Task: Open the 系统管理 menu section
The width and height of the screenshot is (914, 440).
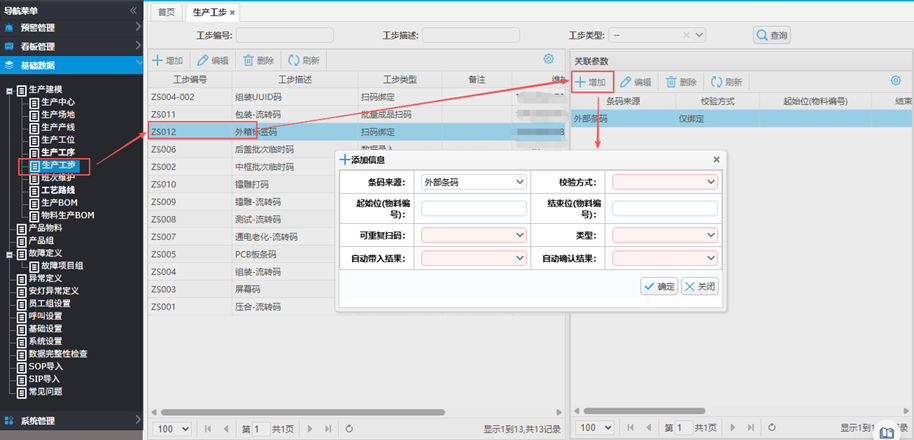Action: pyautogui.click(x=71, y=420)
